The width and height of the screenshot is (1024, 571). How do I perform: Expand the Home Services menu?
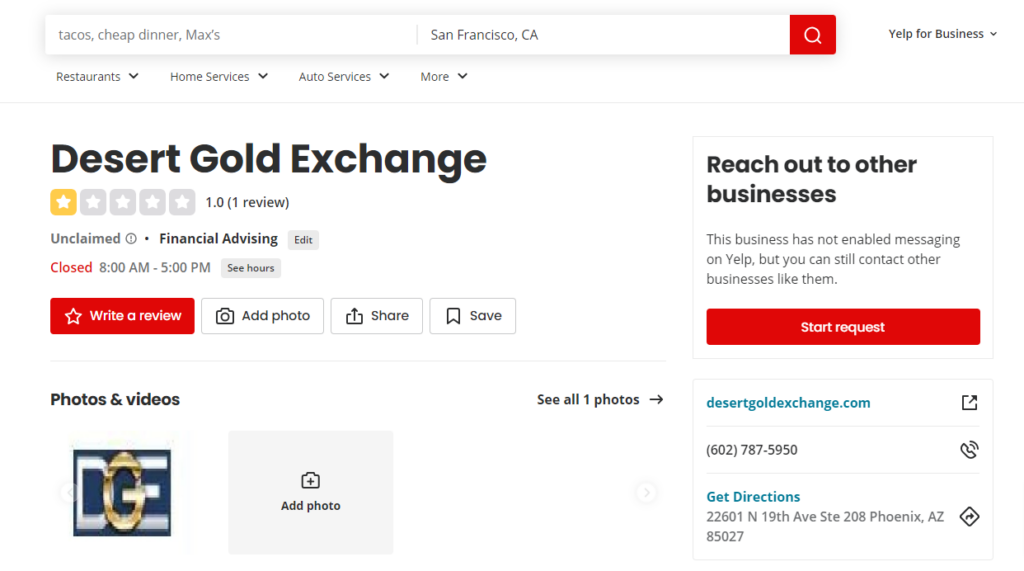click(x=219, y=76)
